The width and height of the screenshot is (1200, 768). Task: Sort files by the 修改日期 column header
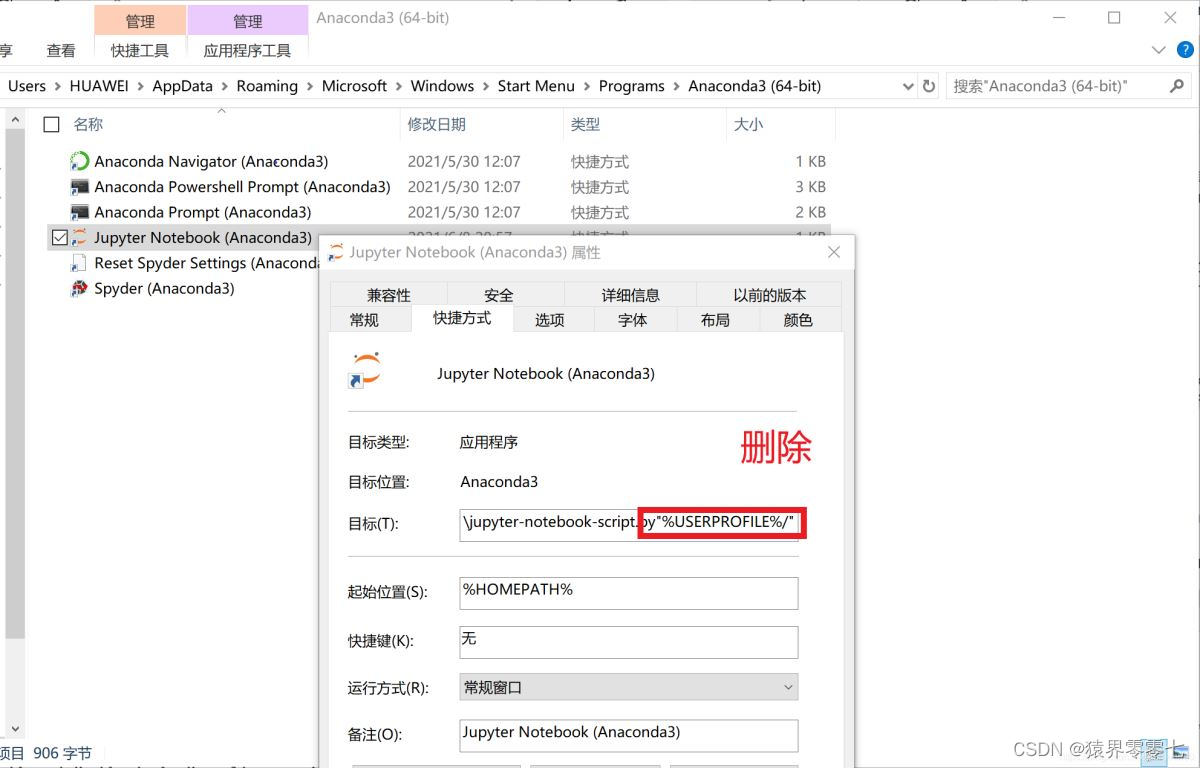click(x=437, y=125)
